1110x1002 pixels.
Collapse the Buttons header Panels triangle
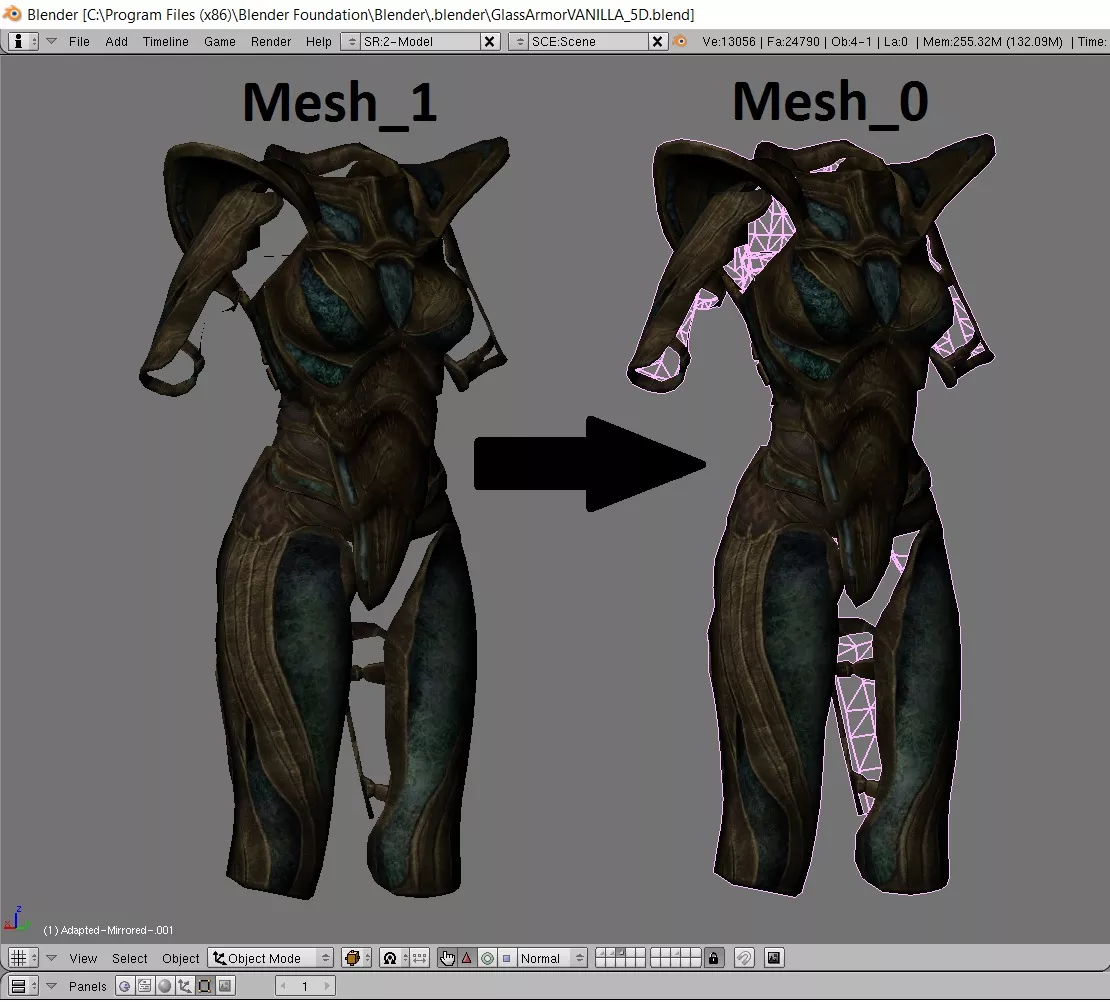tap(52, 986)
